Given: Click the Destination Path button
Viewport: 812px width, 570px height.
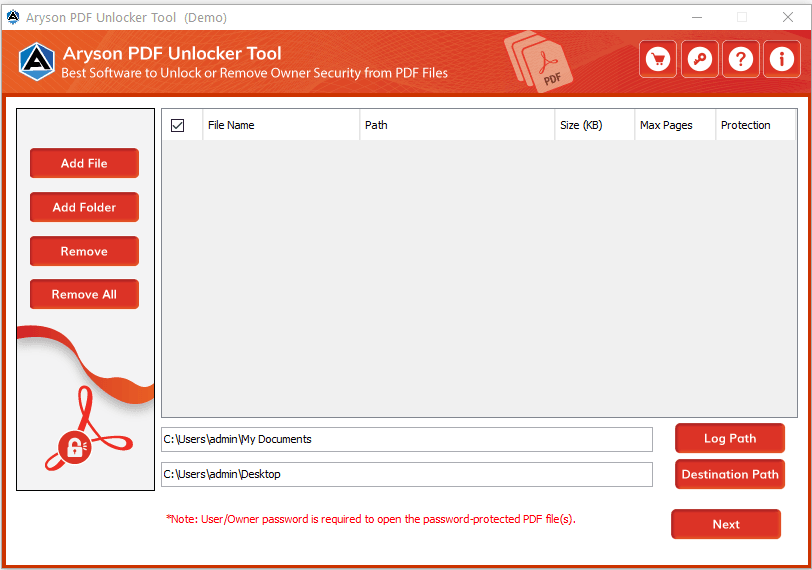Looking at the screenshot, I should point(730,474).
